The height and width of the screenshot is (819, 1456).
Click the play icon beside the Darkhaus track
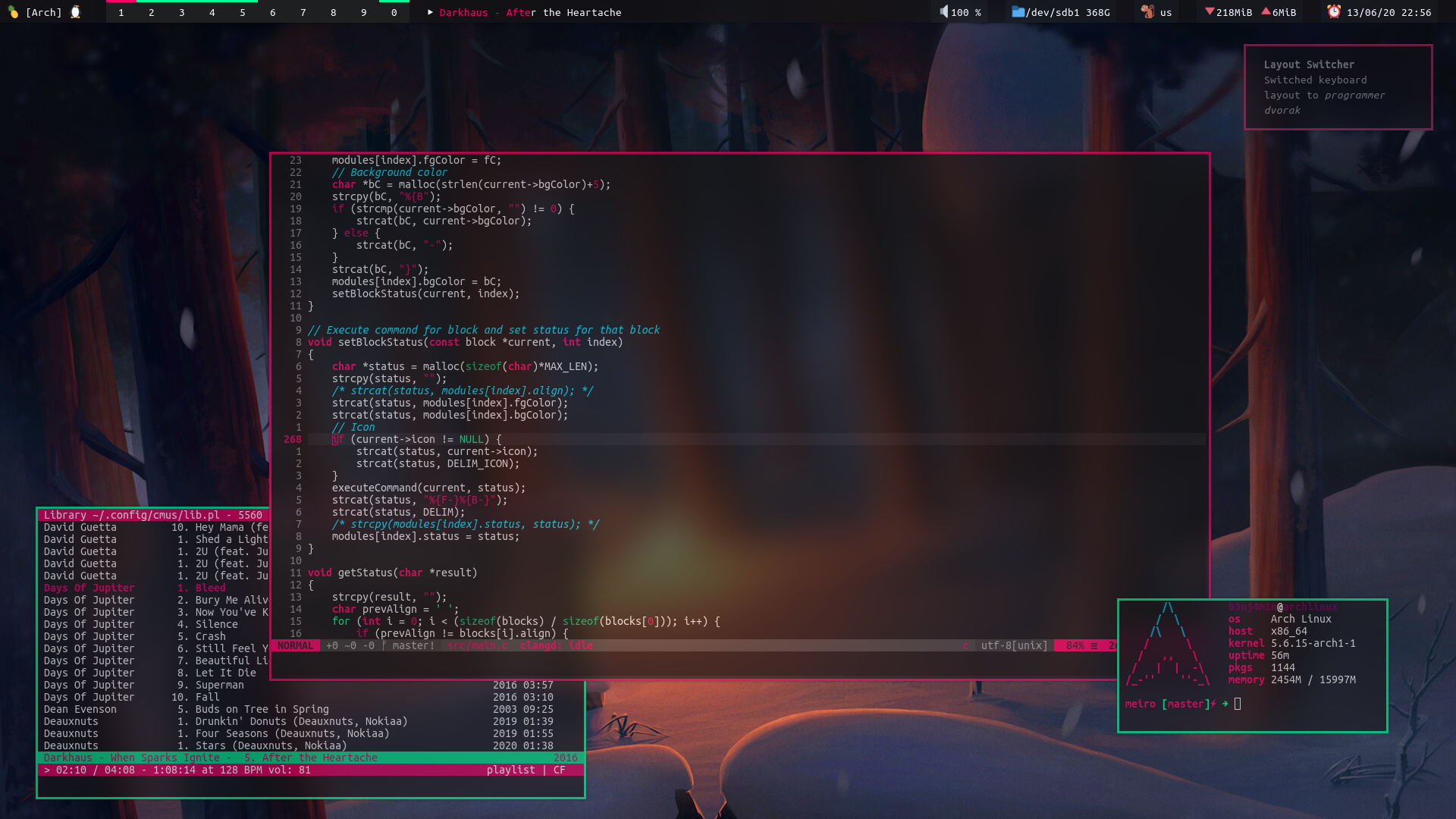(x=430, y=12)
